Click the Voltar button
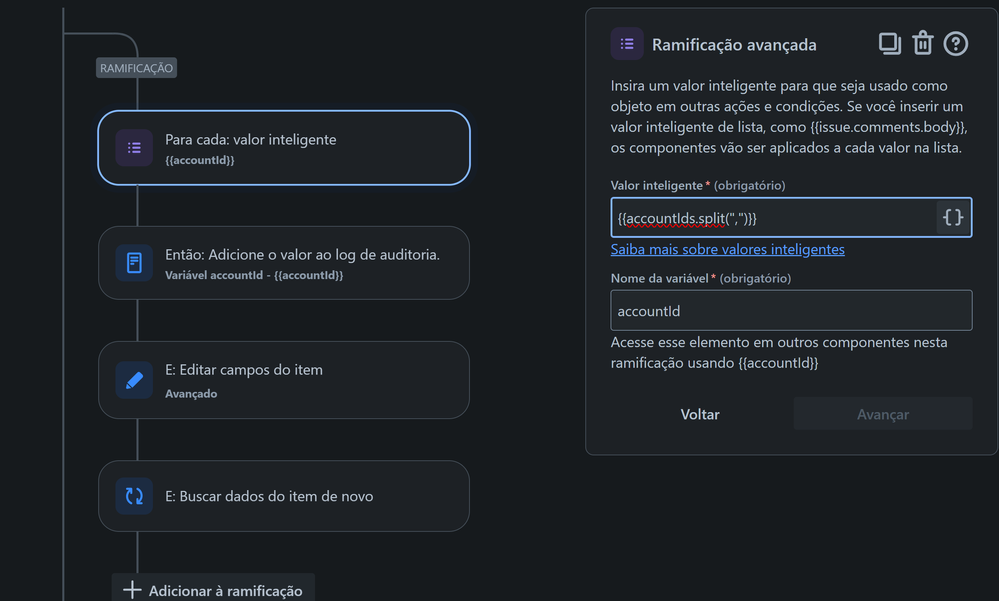Screen dimensions: 999x601 pos(699,413)
